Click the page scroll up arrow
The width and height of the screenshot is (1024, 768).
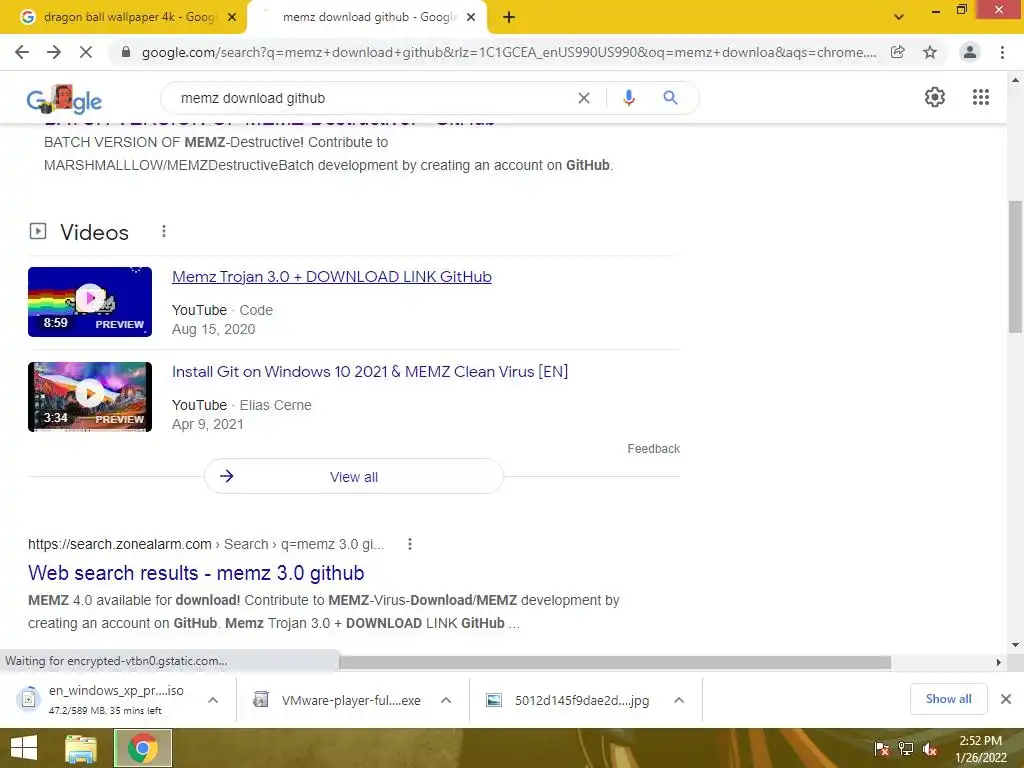1015,80
